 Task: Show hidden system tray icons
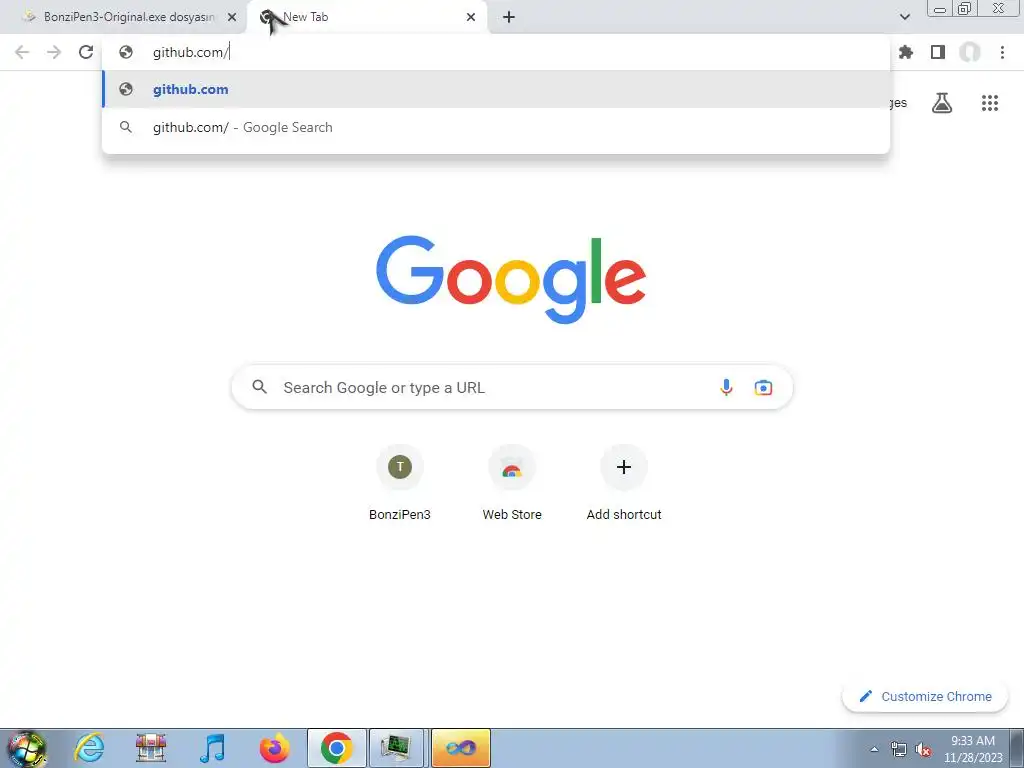click(x=874, y=749)
